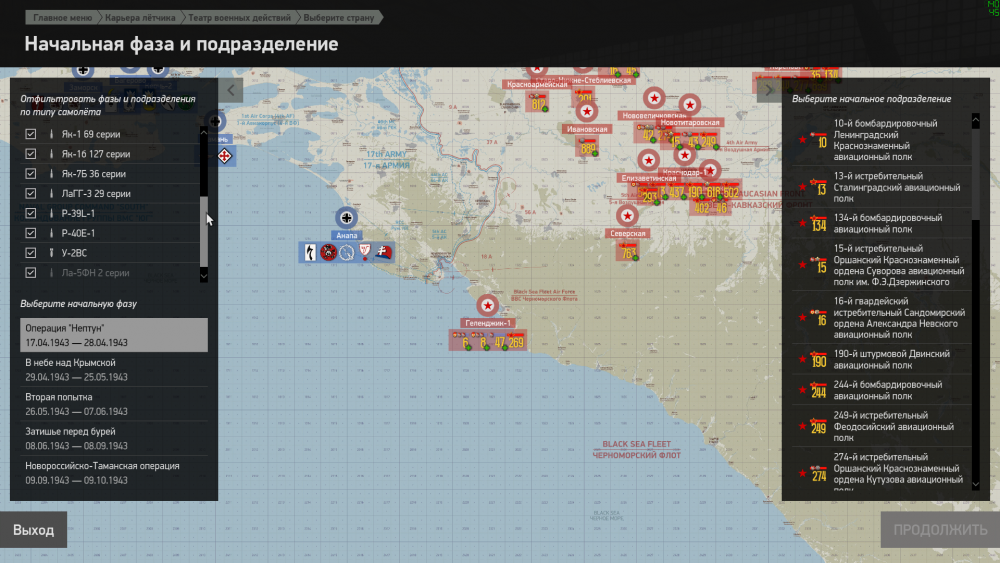
Task: Toggle the Ла-5ФН 2 серии checkbox
Action: 31,272
